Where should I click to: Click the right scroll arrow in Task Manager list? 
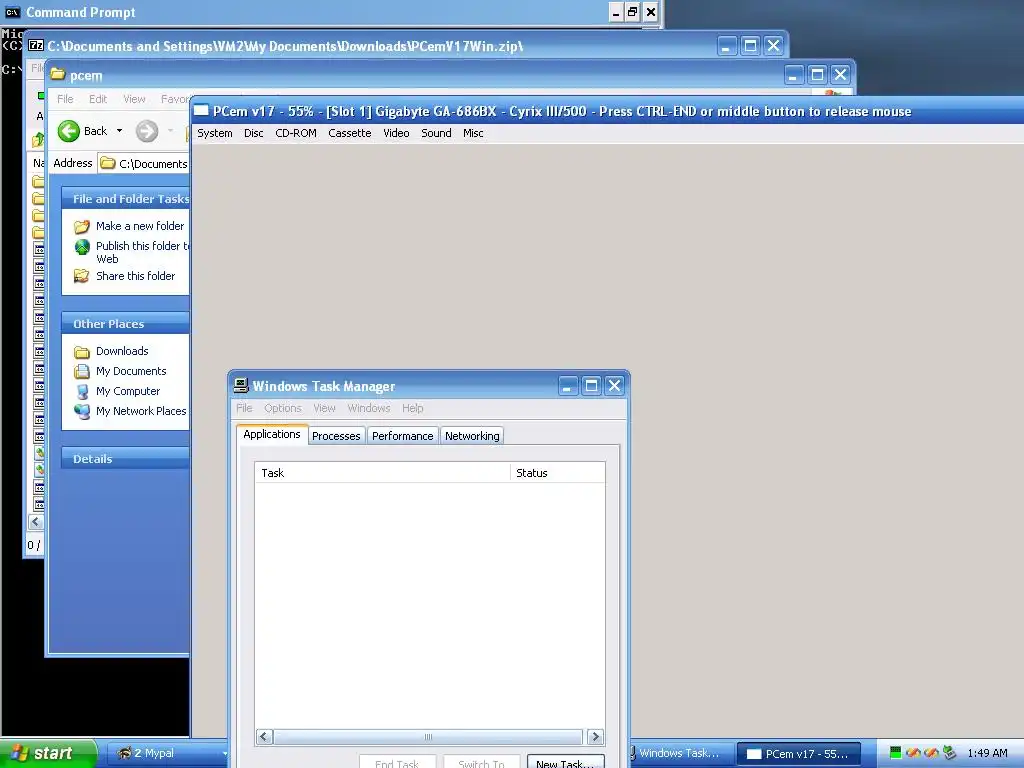coord(595,737)
